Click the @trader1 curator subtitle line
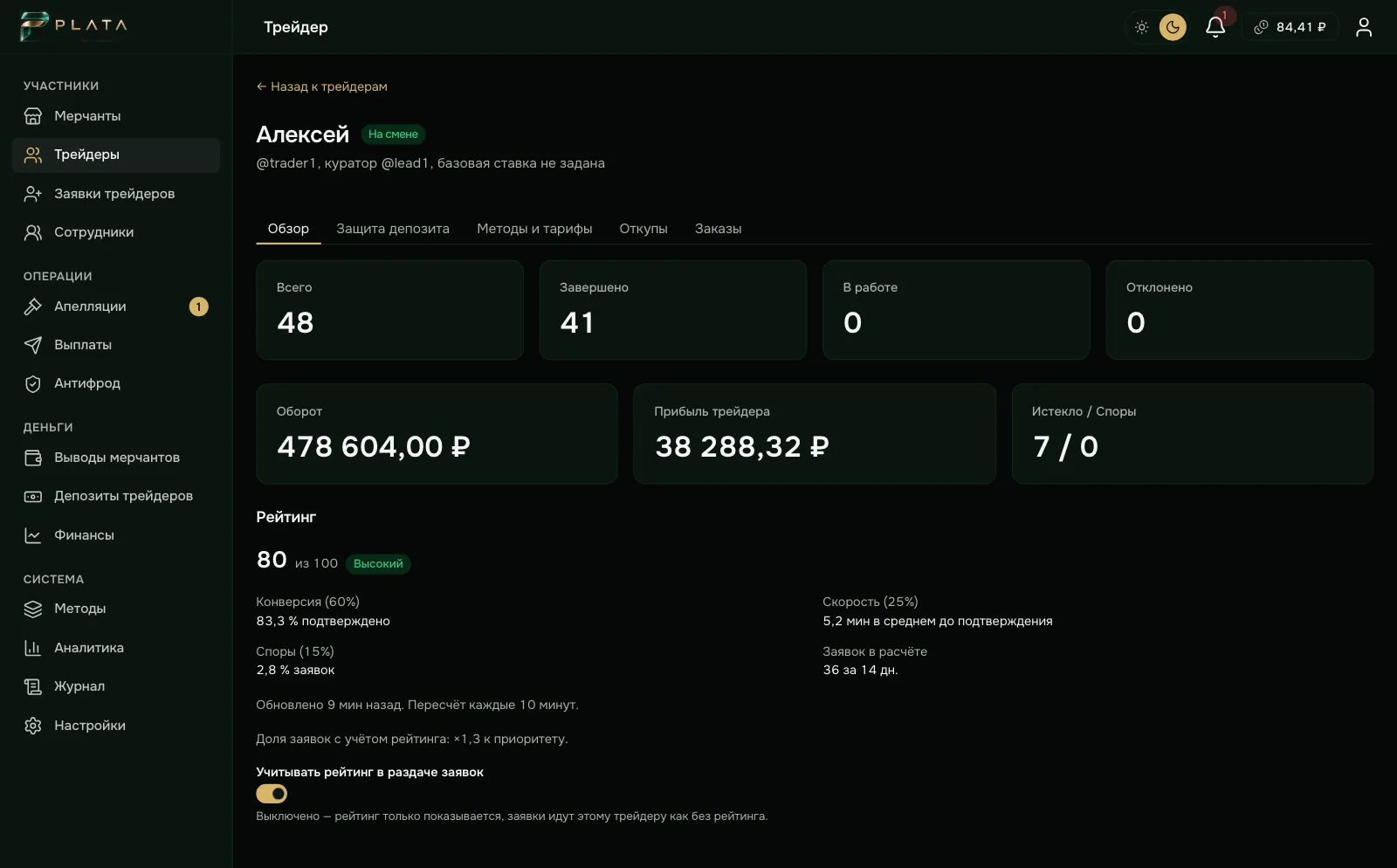This screenshot has width=1397, height=868. [x=430, y=163]
